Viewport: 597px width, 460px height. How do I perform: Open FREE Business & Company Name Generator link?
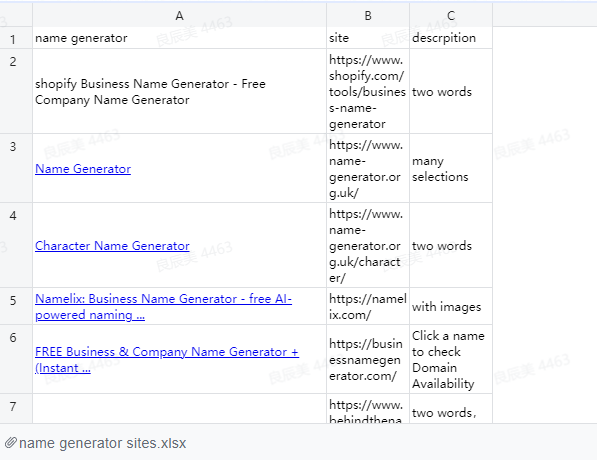point(167,359)
